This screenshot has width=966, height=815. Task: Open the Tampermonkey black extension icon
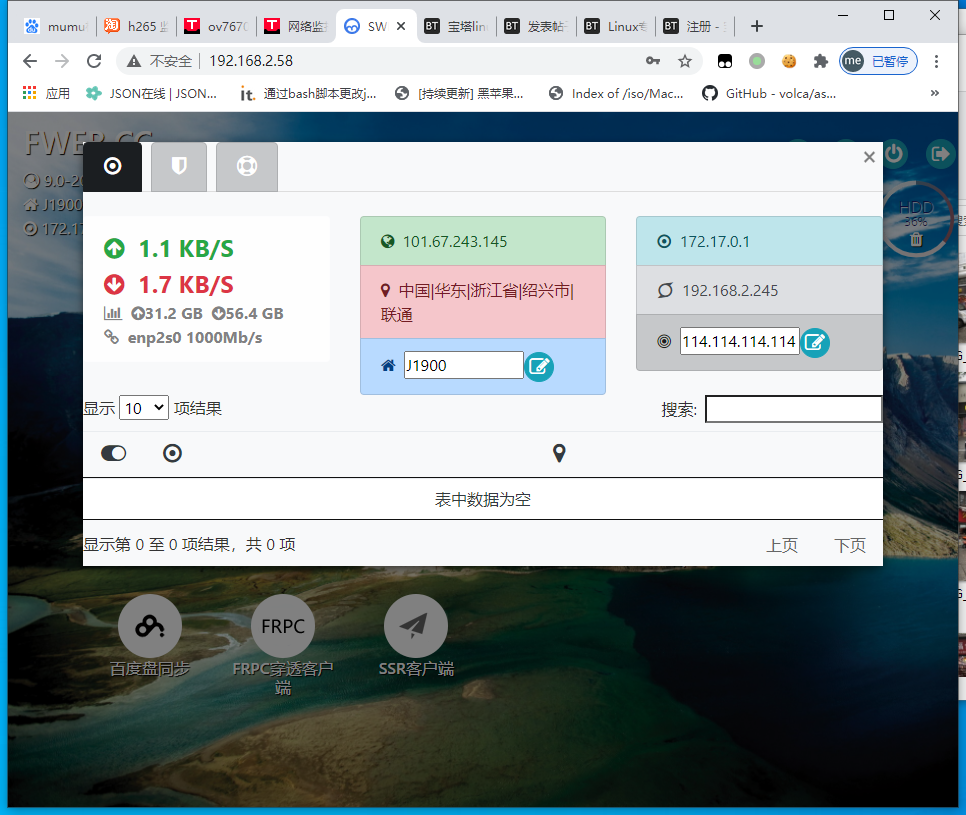[725, 61]
